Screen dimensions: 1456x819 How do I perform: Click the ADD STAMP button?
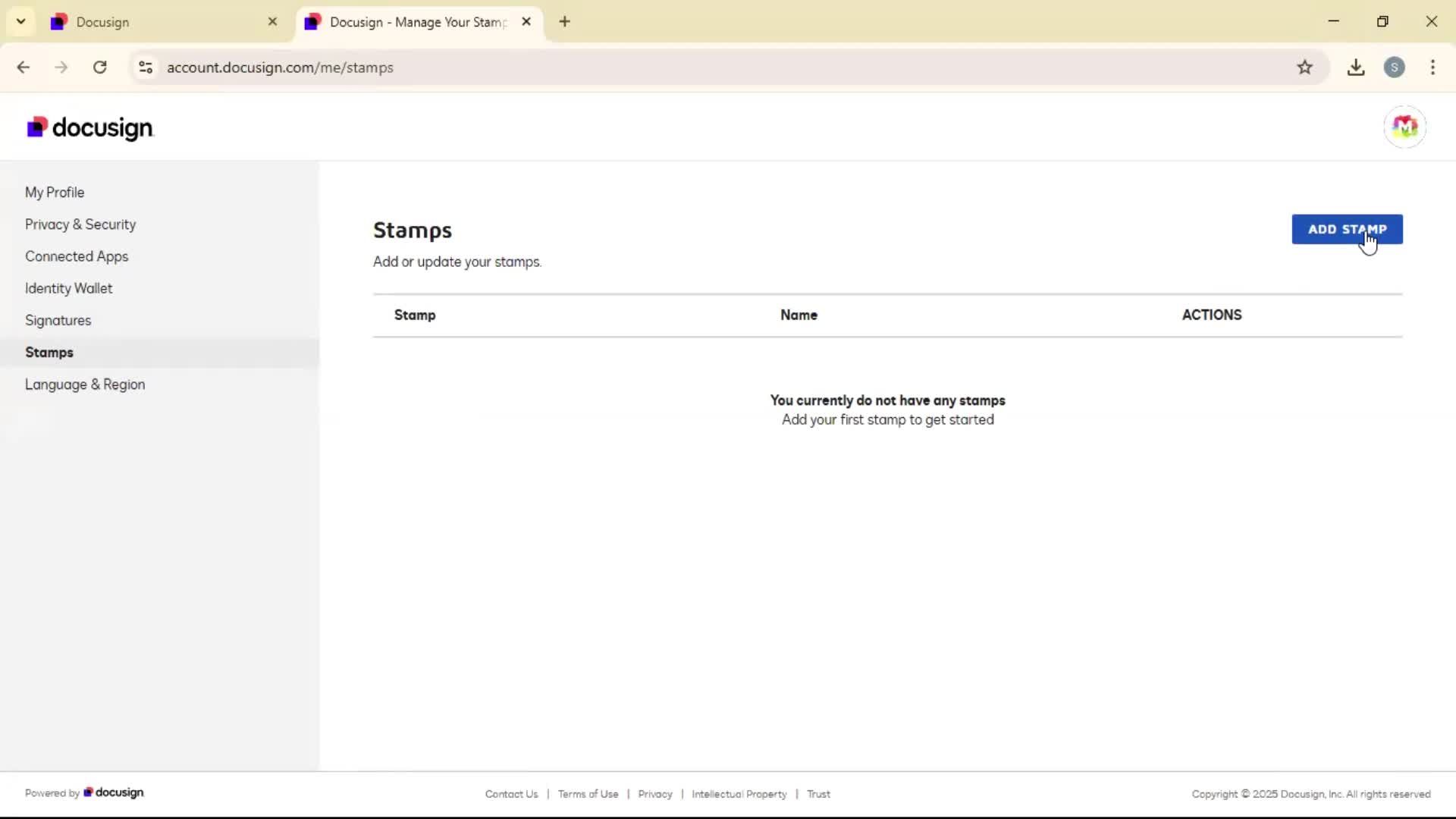[x=1347, y=229]
